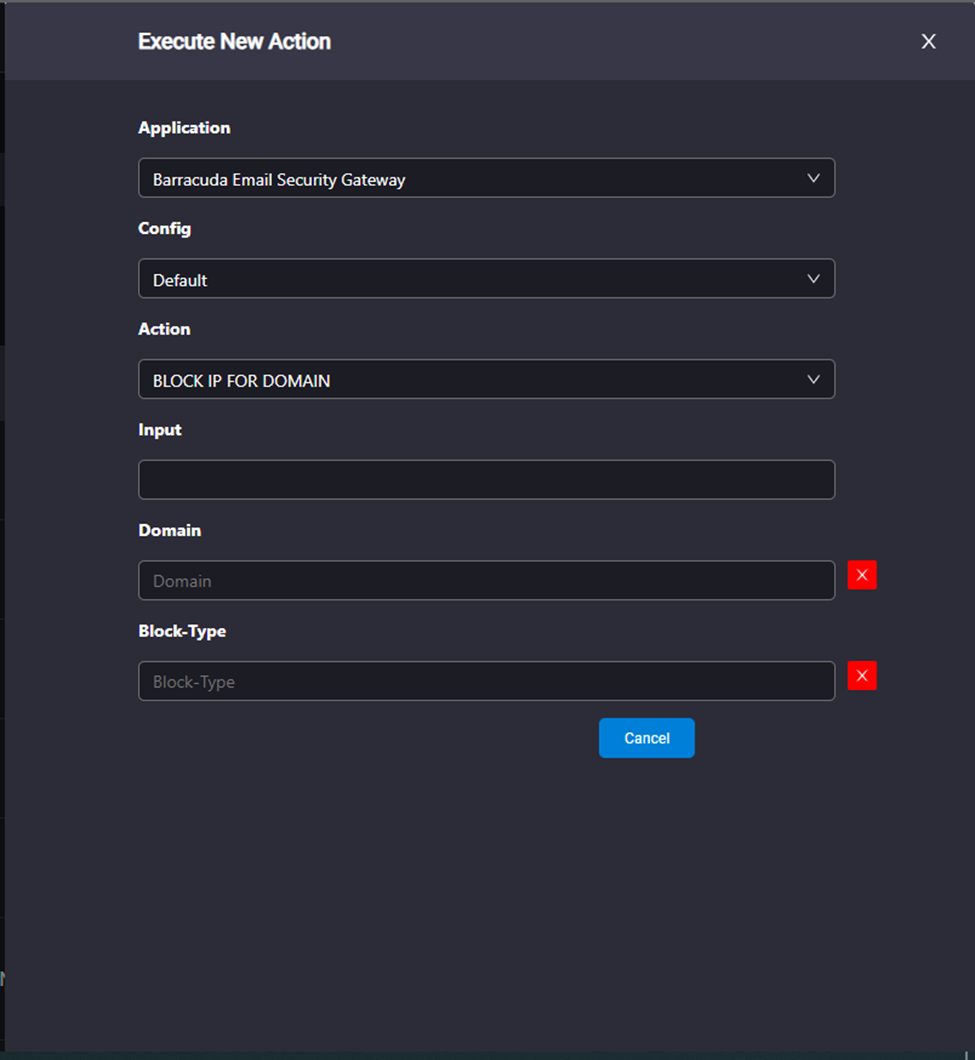Click the Block-Type label above the field

(182, 631)
